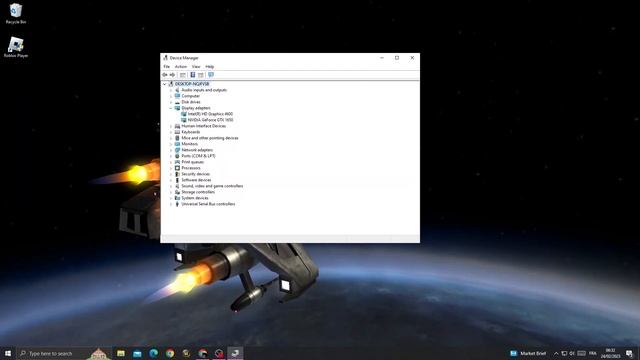Open the Action menu
The height and width of the screenshot is (360, 640).
pyautogui.click(x=181, y=67)
